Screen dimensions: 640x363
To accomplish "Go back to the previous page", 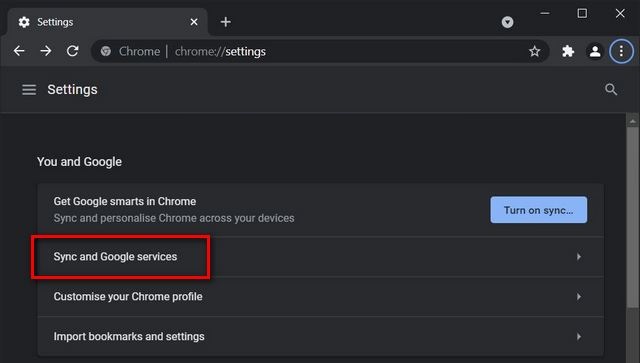I will (x=19, y=51).
